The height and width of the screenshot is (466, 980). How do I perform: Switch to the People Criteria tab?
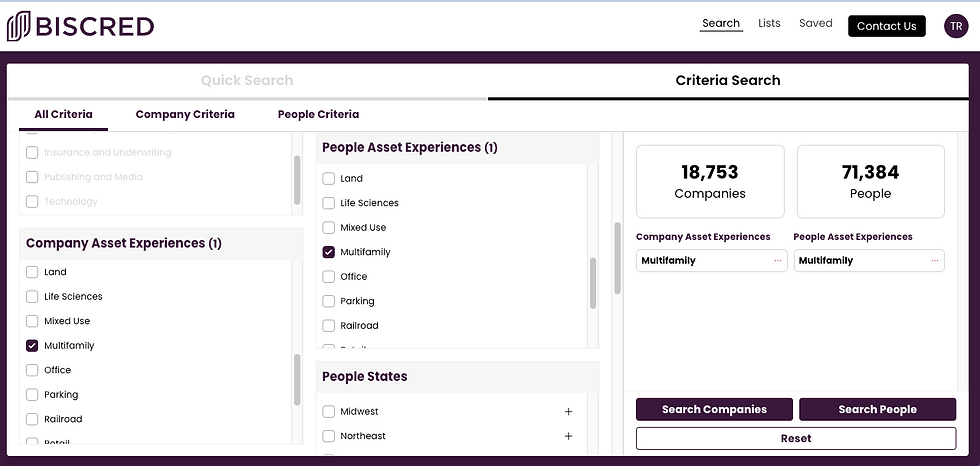(x=318, y=114)
